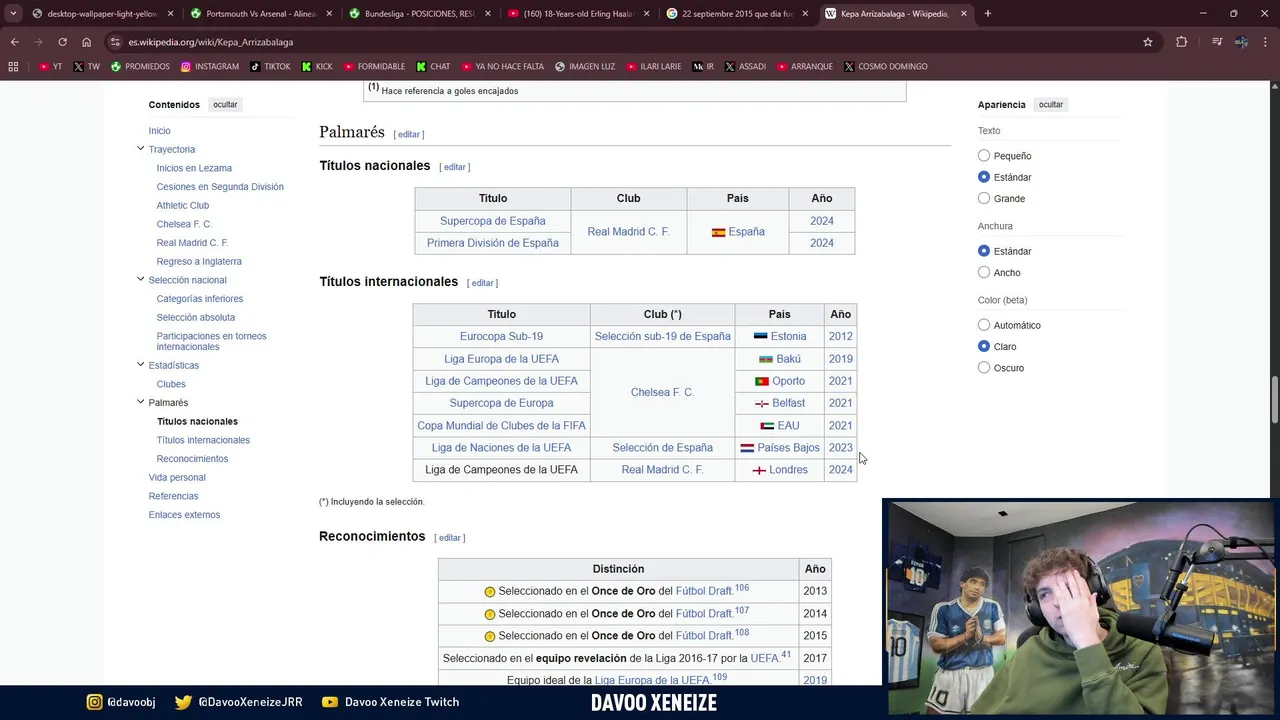Open the PROMIEDOS bookmark
Viewport: 1280px width, 720px height.
(x=140, y=67)
